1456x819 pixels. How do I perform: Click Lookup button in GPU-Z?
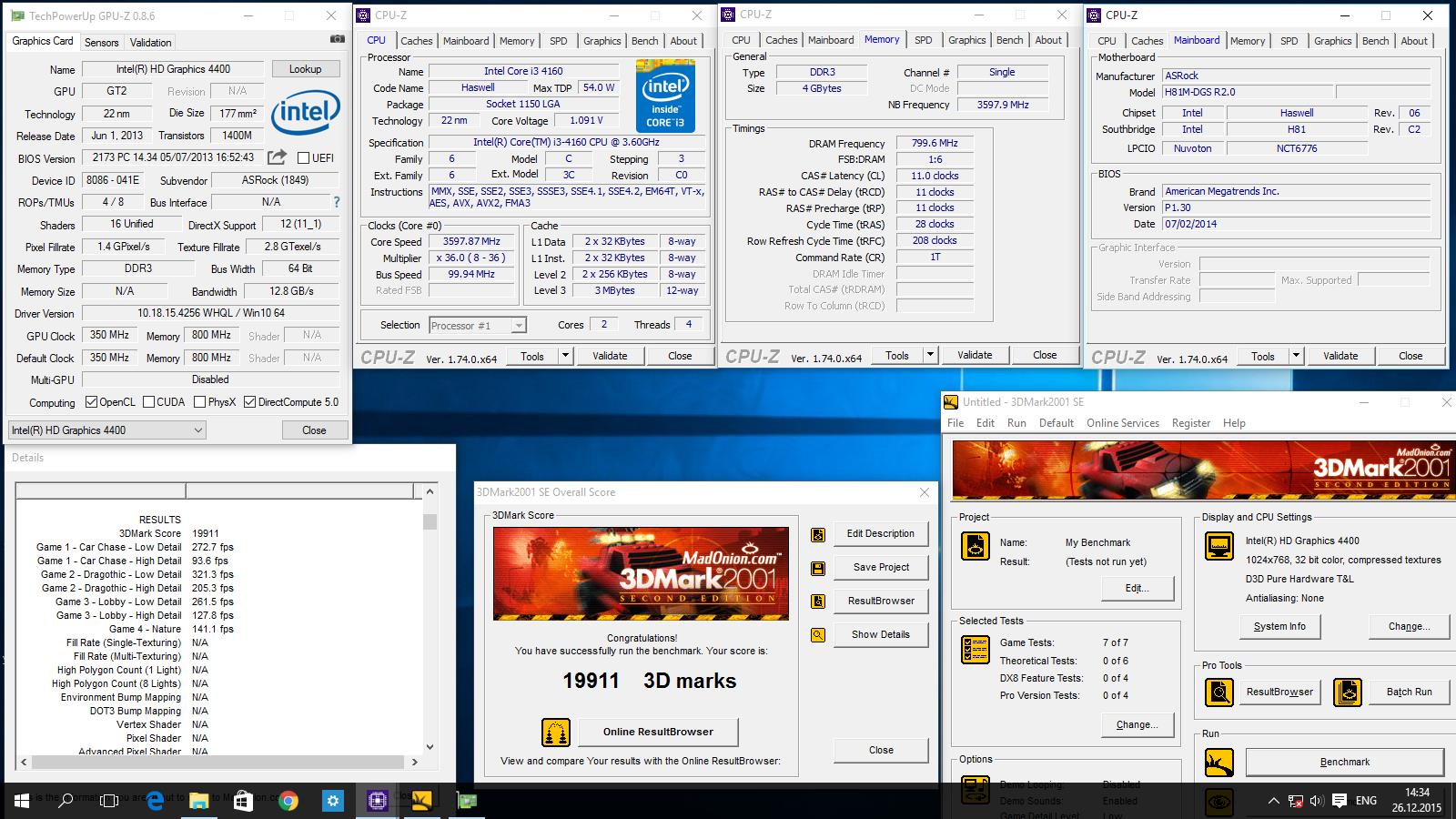[305, 69]
